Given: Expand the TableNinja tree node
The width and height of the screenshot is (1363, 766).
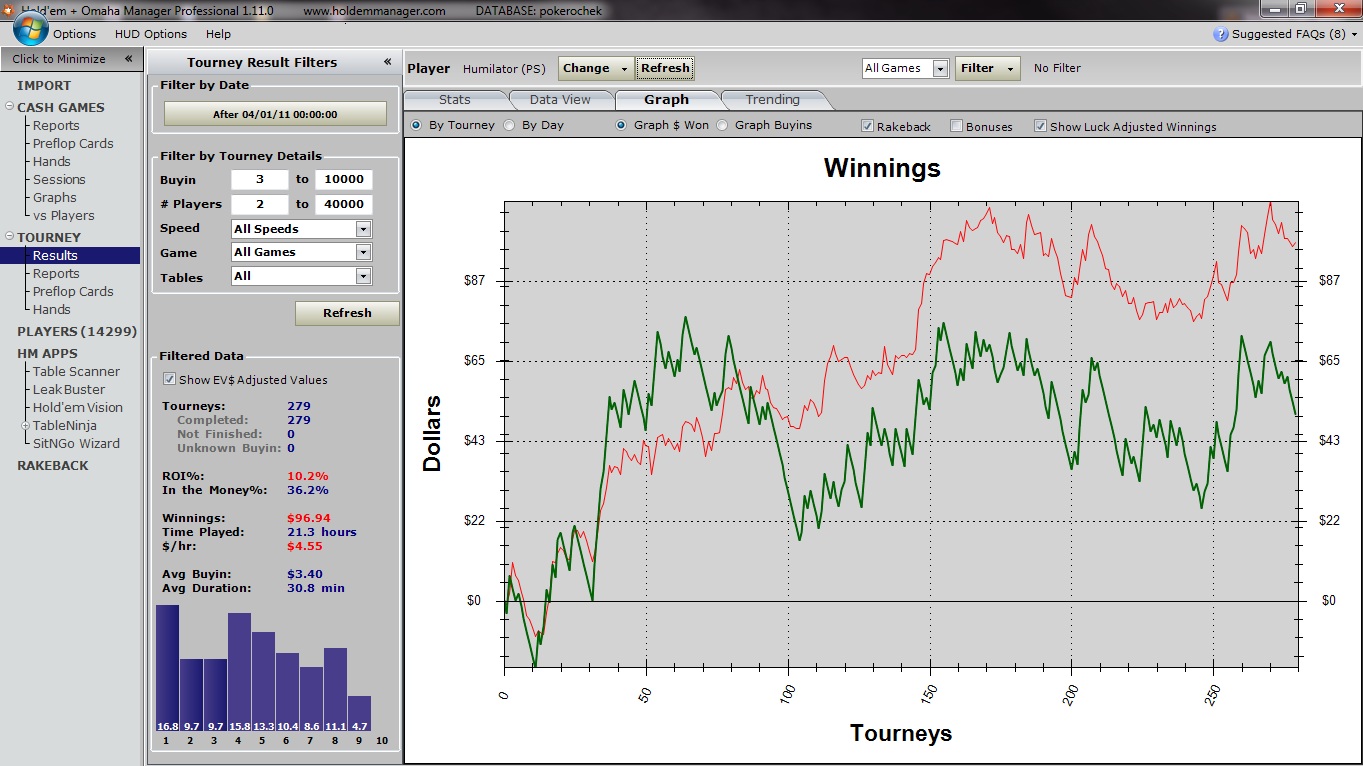Looking at the screenshot, I should coord(25,425).
